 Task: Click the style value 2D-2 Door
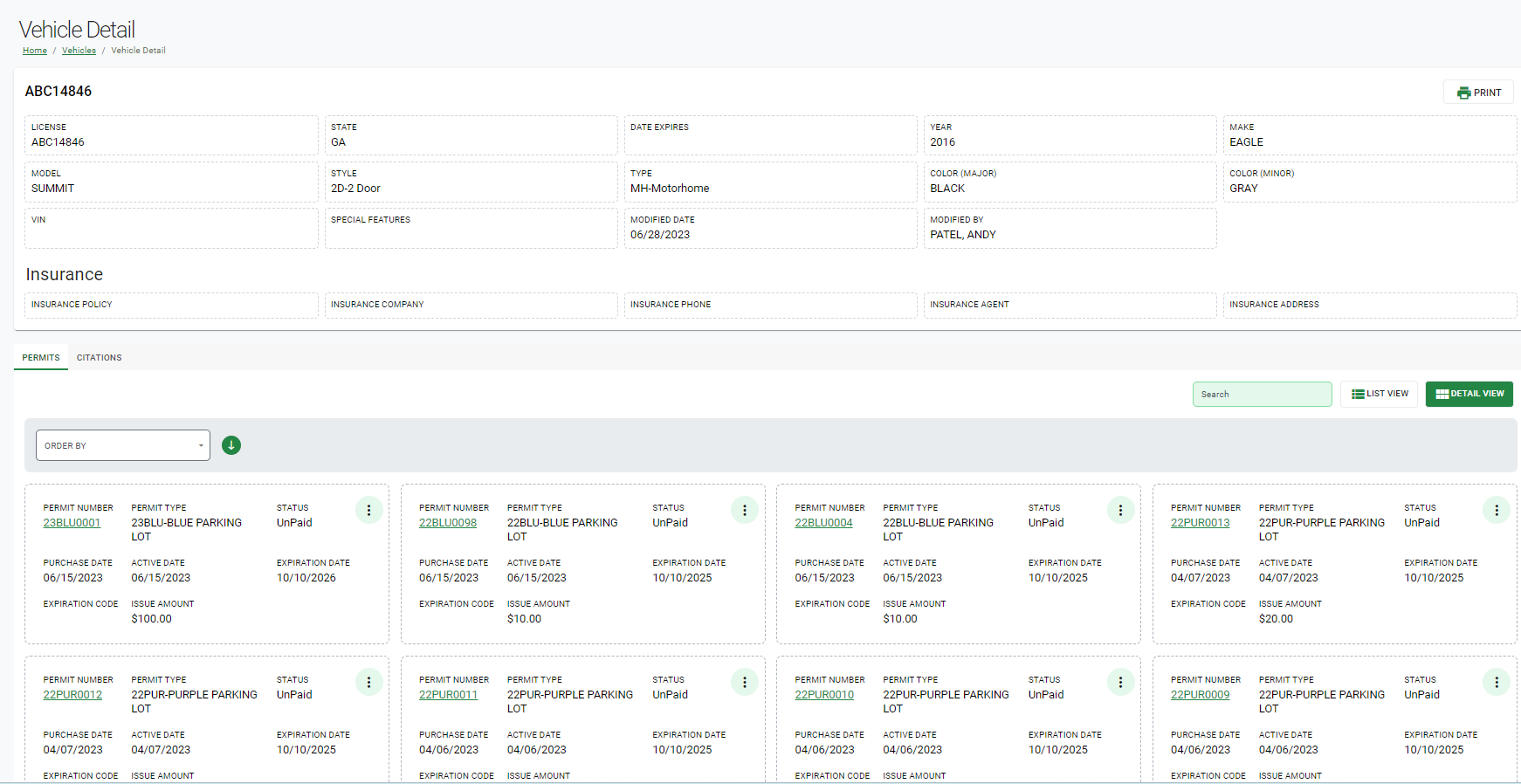point(355,189)
